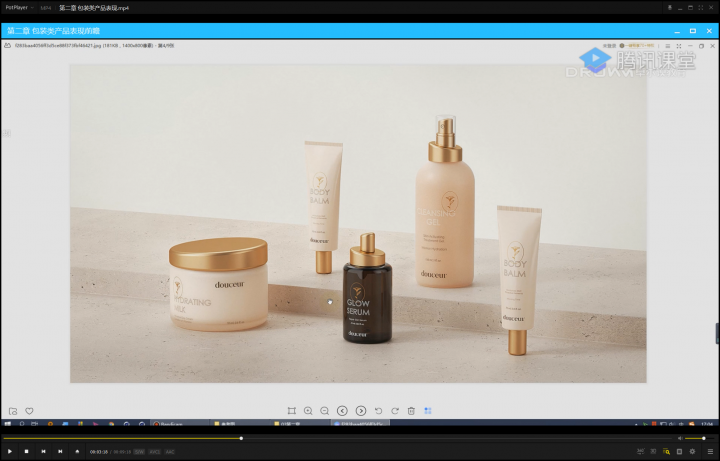Click the video title 第二章 包装类产品表现.mp4
Image resolution: width=720 pixels, height=461 pixels.
(94, 8)
